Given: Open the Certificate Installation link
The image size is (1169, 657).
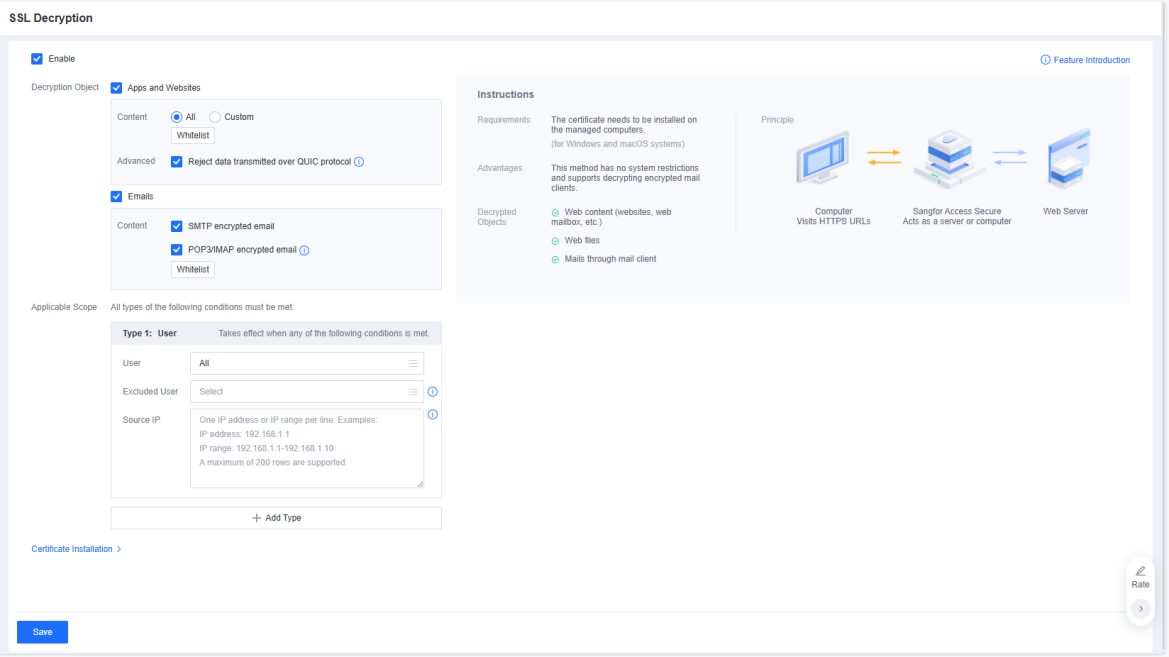Looking at the screenshot, I should tap(72, 549).
